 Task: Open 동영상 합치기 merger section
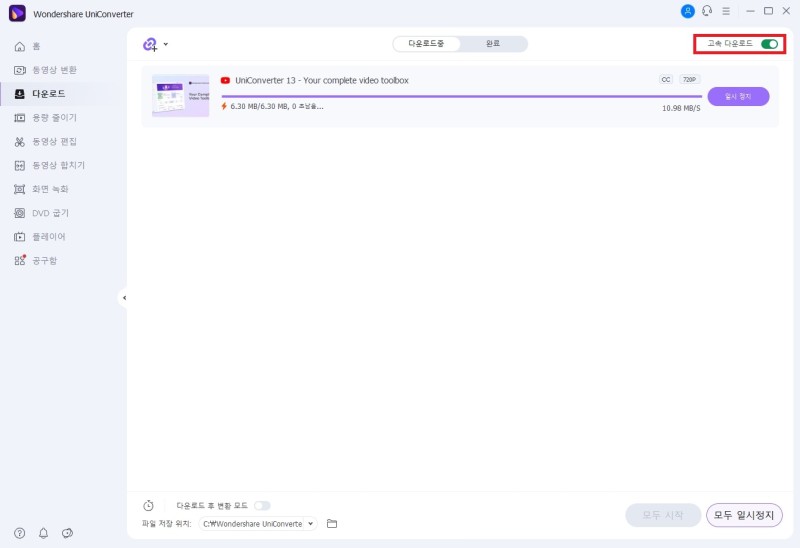pos(49,165)
